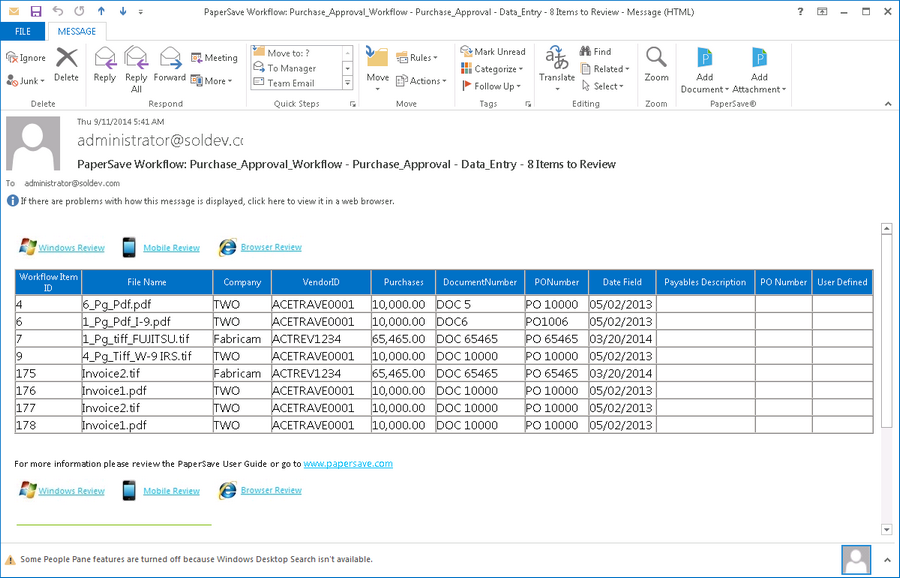This screenshot has width=900, height=578.
Task: Open Outlook Help question mark
Action: click(800, 11)
